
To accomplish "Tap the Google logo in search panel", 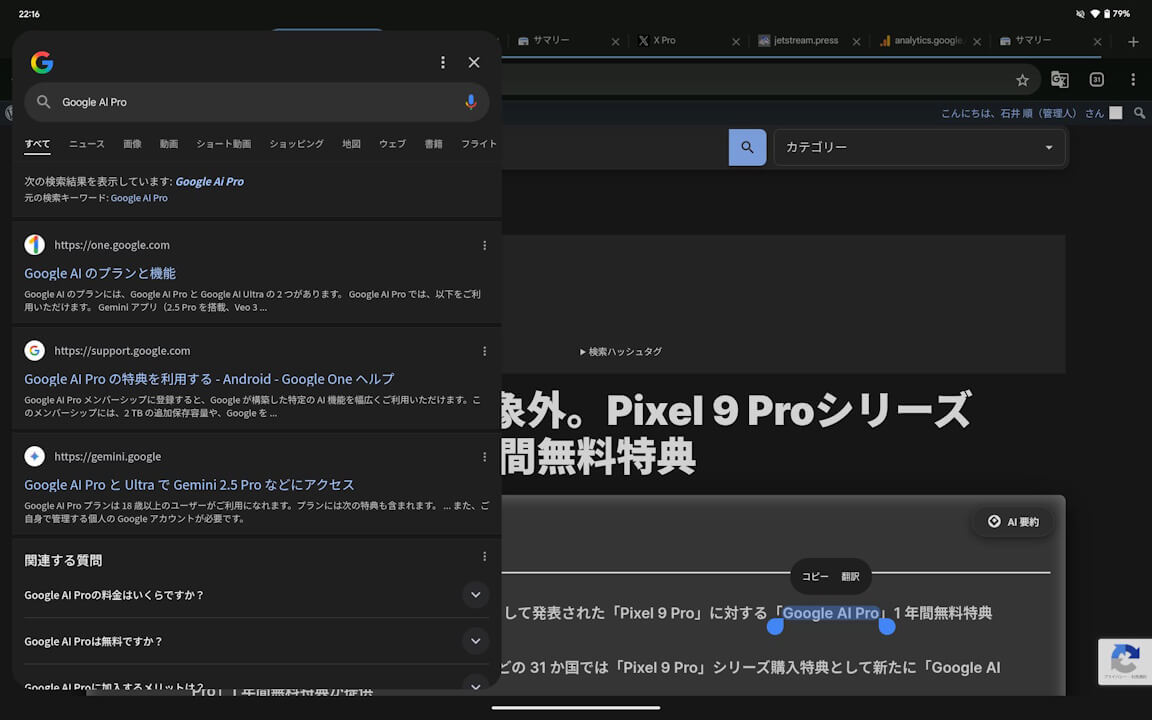I will (x=42, y=62).
